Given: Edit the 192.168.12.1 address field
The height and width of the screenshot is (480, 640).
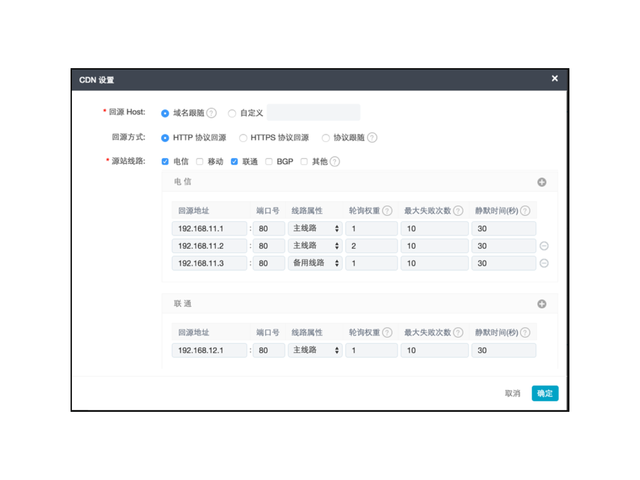Looking at the screenshot, I should (209, 350).
